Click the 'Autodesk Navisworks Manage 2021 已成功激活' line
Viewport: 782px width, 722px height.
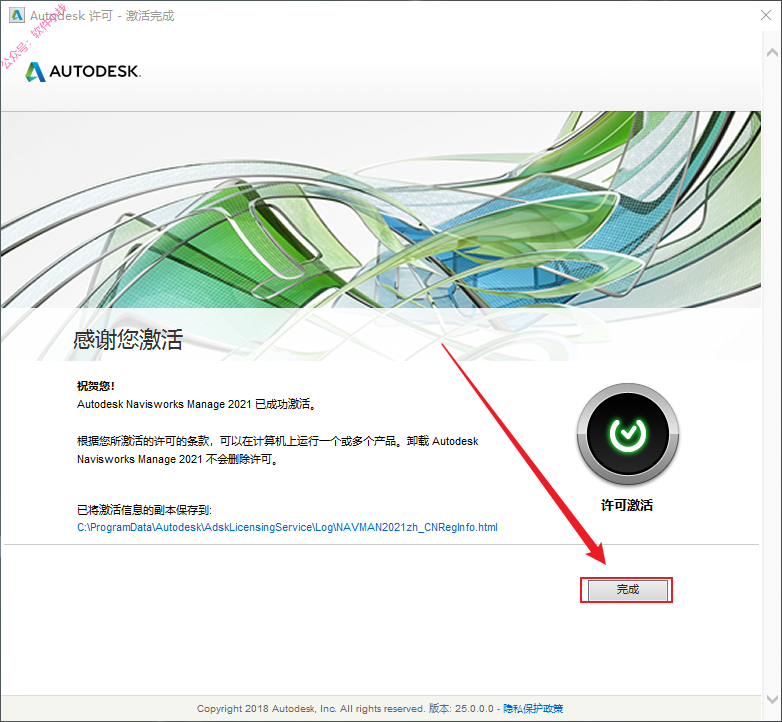196,404
